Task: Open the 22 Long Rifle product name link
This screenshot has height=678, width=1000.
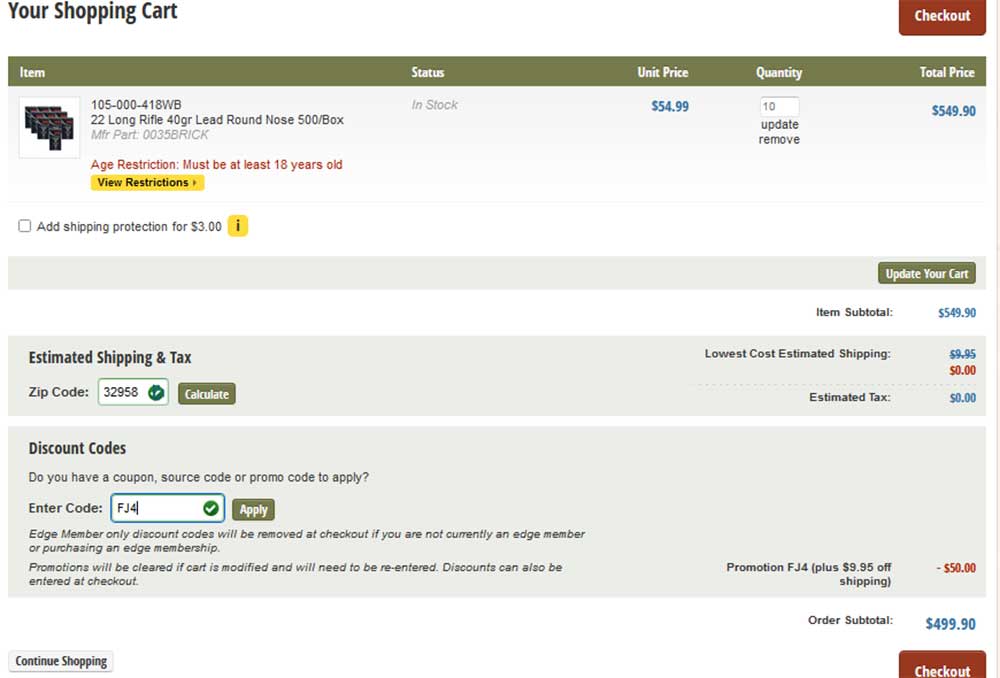Action: point(217,120)
